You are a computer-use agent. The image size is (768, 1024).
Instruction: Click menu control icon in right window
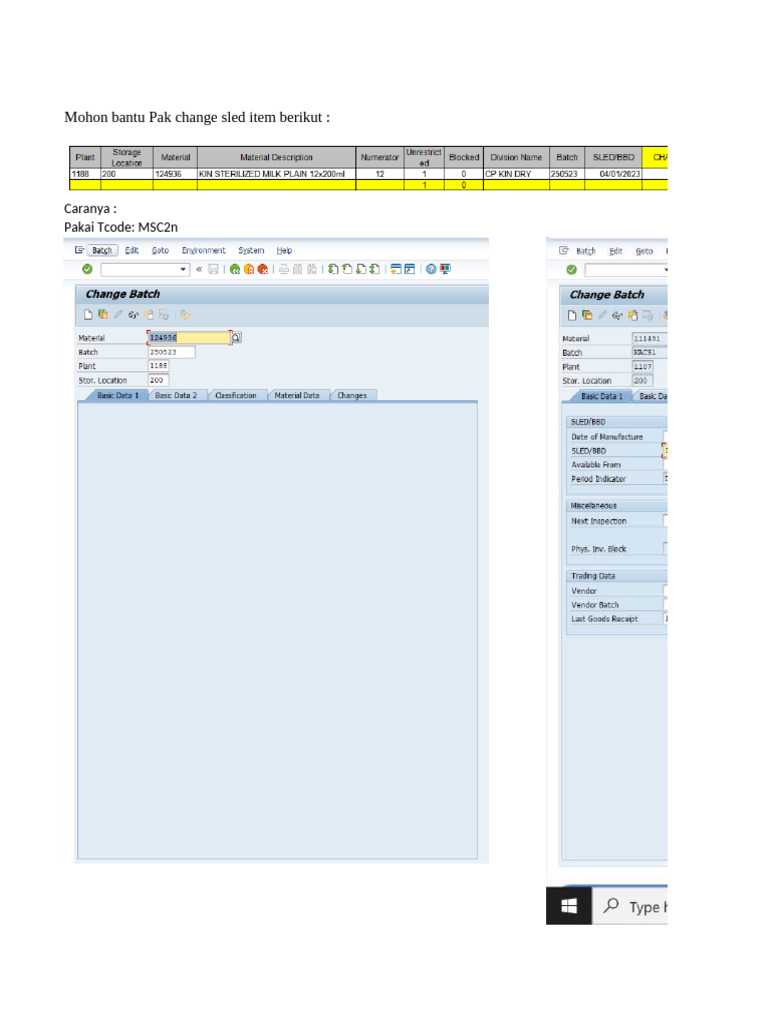[x=564, y=251]
